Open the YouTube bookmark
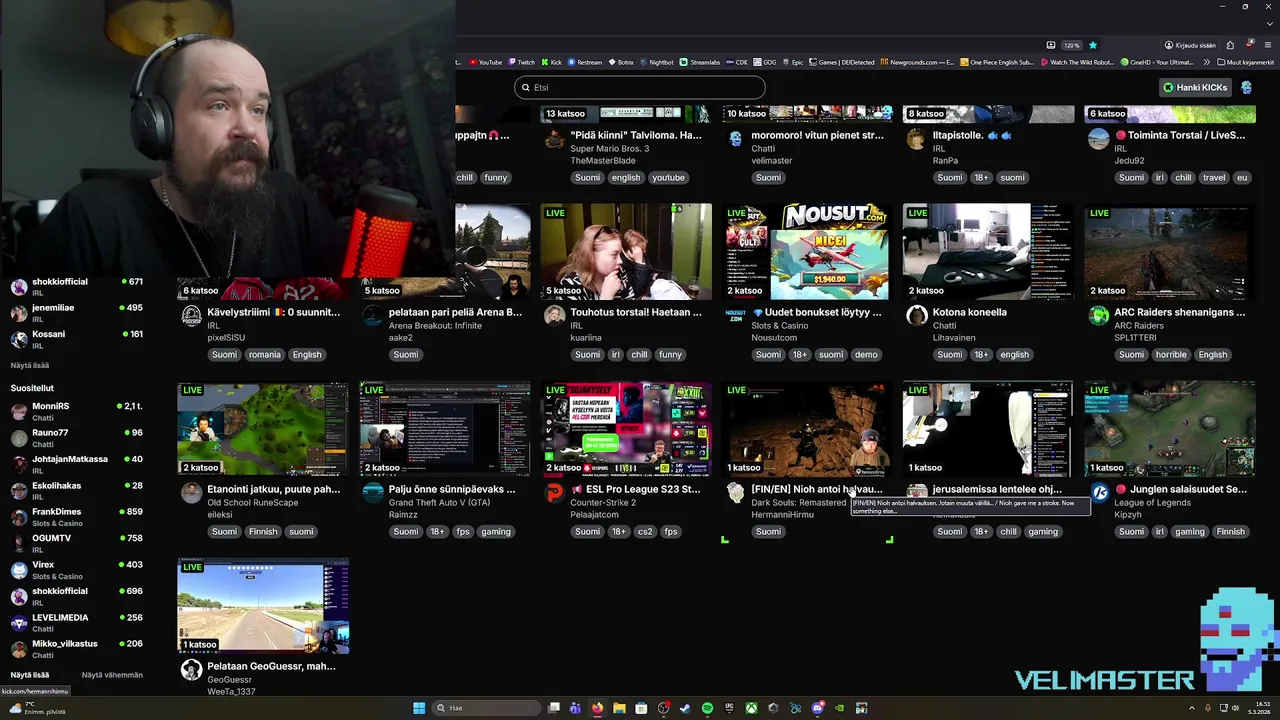Image resolution: width=1280 pixels, height=720 pixels. click(x=485, y=62)
